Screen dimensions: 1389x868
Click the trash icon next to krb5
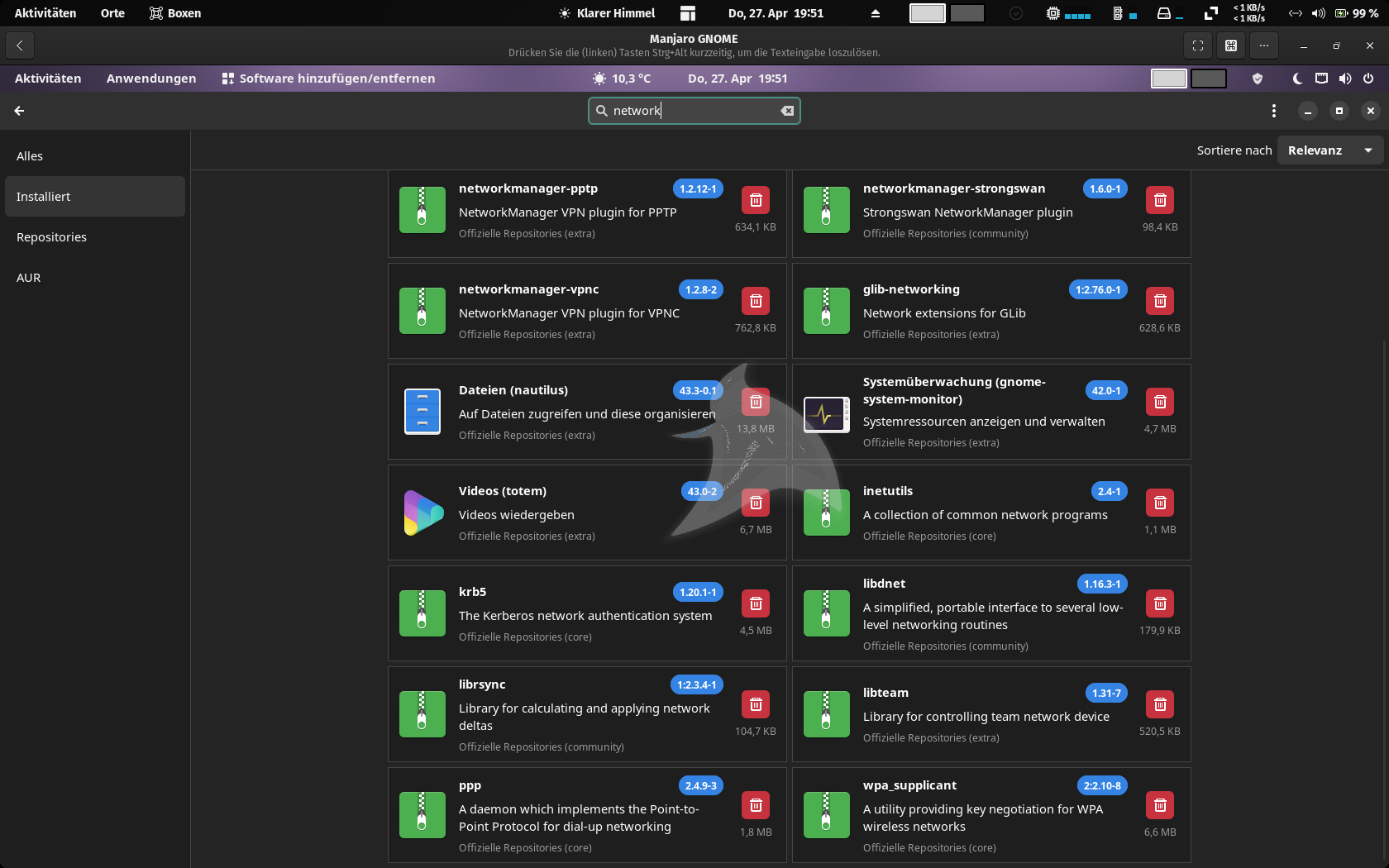(755, 603)
